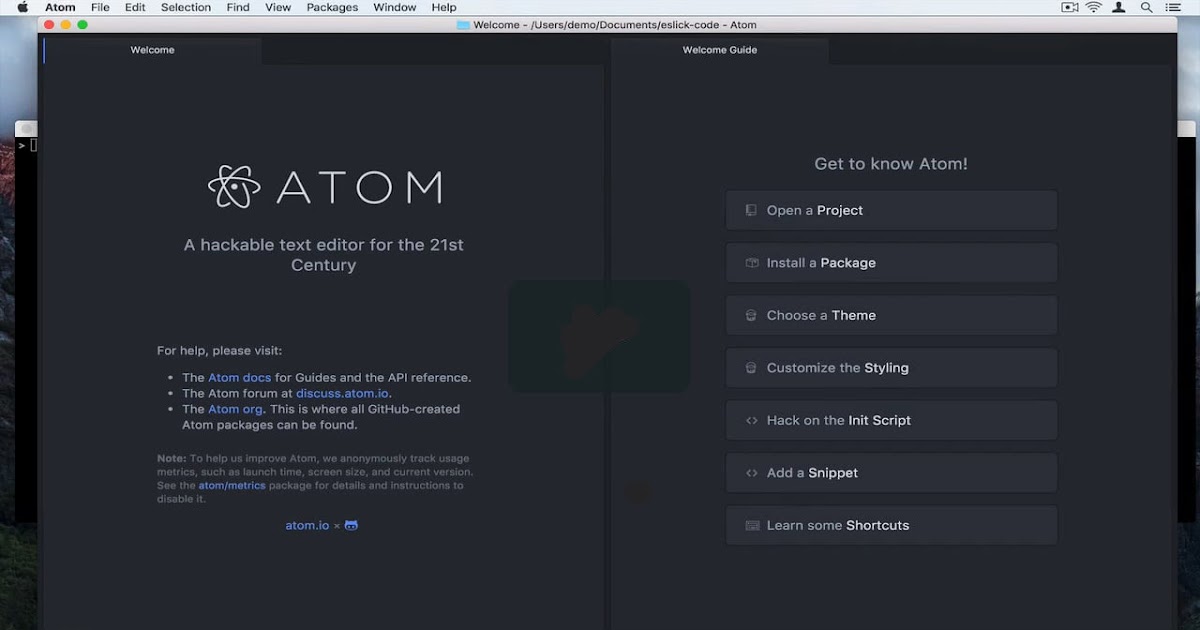Click the package icon beside Install a Package
Screen dimensions: 1200x630
point(750,262)
